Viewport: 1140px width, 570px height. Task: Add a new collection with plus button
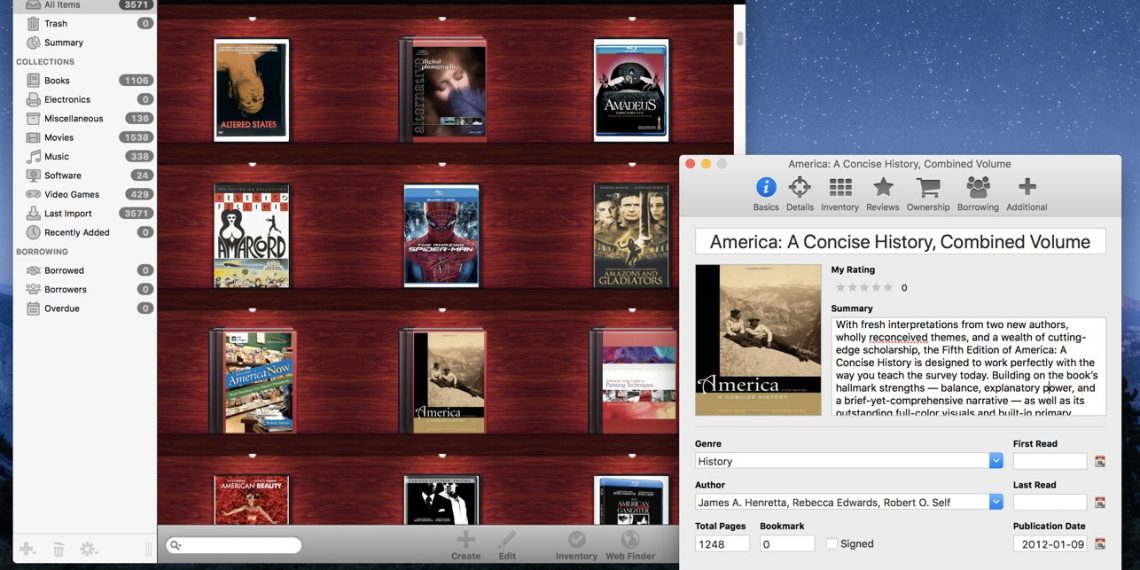point(27,549)
